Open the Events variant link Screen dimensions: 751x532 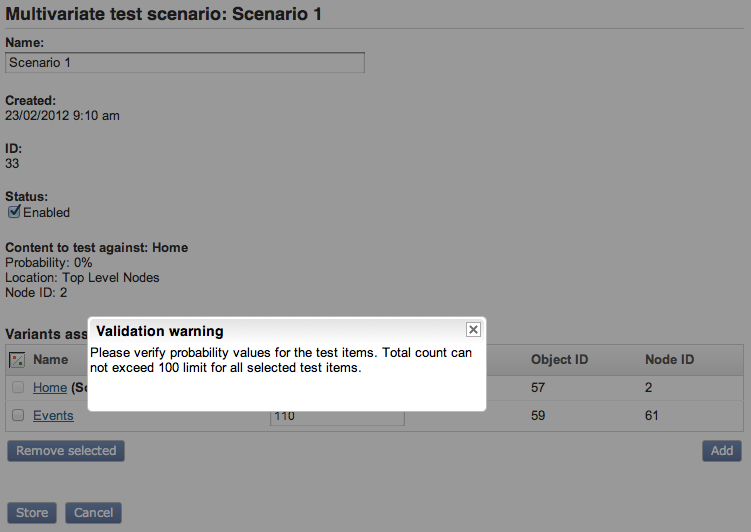point(53,416)
